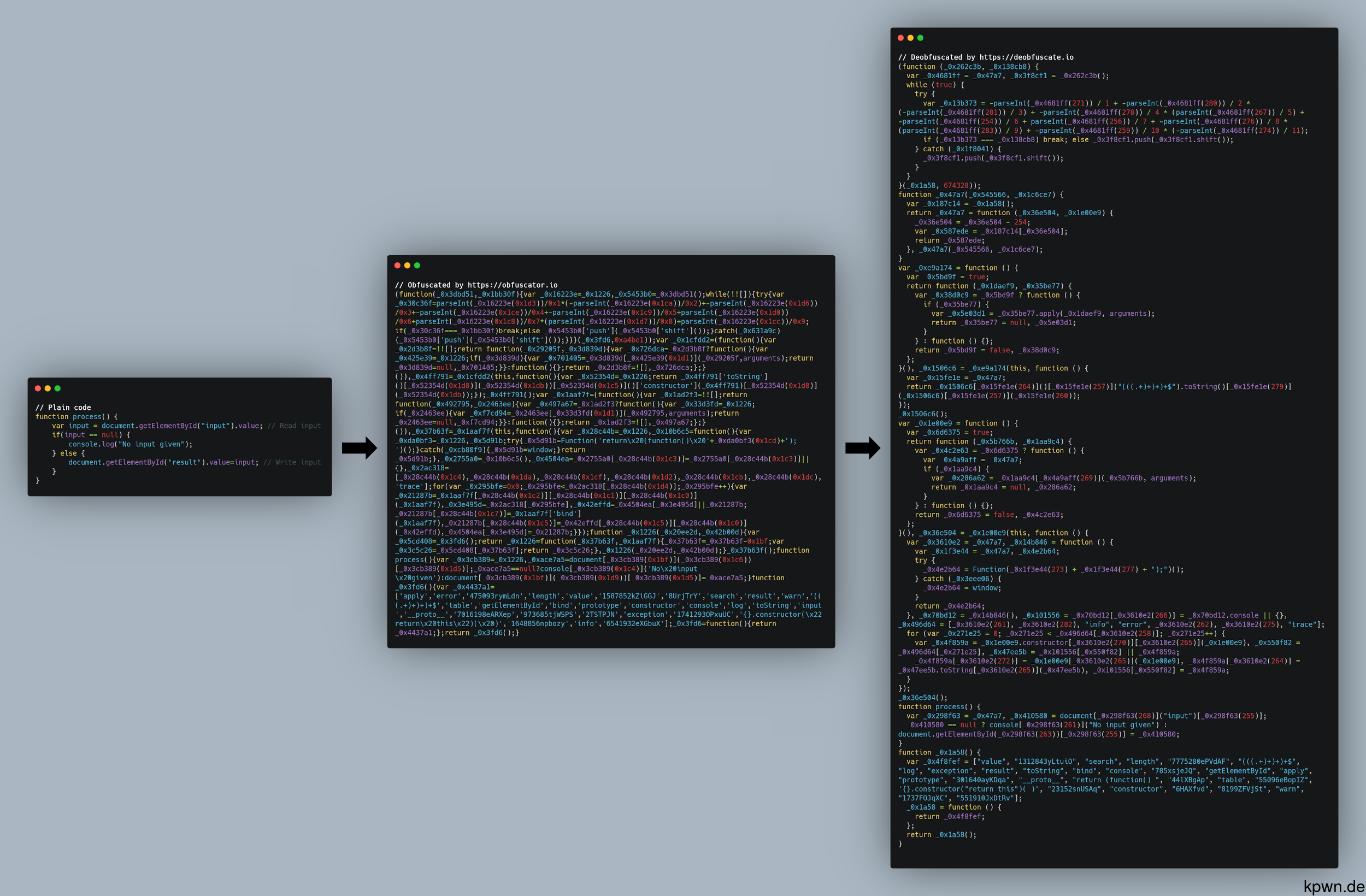Click the red close button on the Plain code window
This screenshot has width=1366, height=896.
38,388
